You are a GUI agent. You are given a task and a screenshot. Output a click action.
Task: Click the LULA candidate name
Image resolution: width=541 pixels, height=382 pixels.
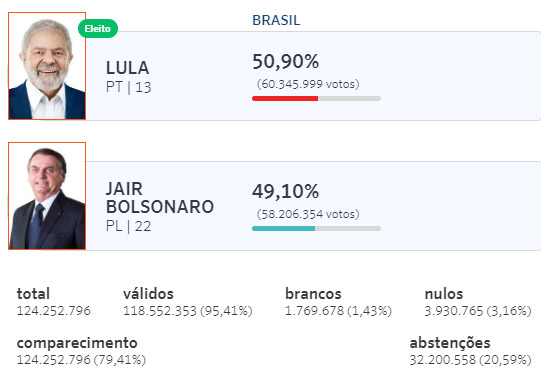coord(128,68)
